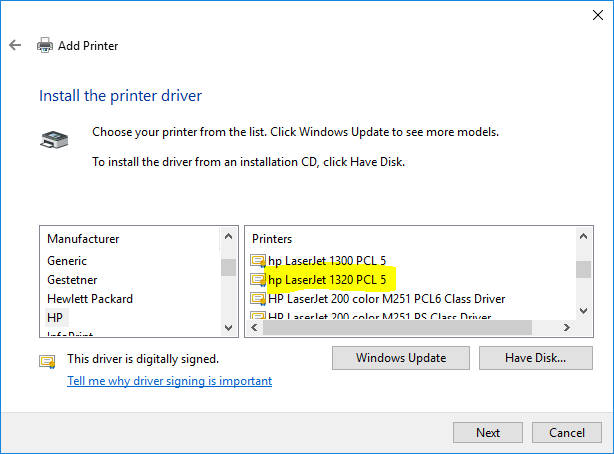Open the Have Disk dialog
This screenshot has width=614, height=454.
[x=535, y=357]
